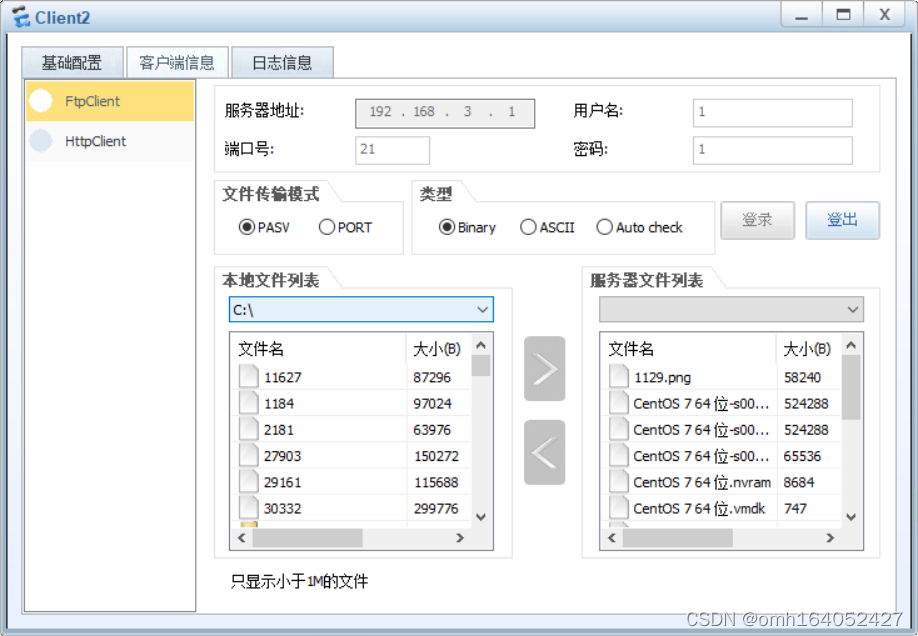Switch to 客户端信息 tab
This screenshot has height=636, width=918.
(x=177, y=63)
